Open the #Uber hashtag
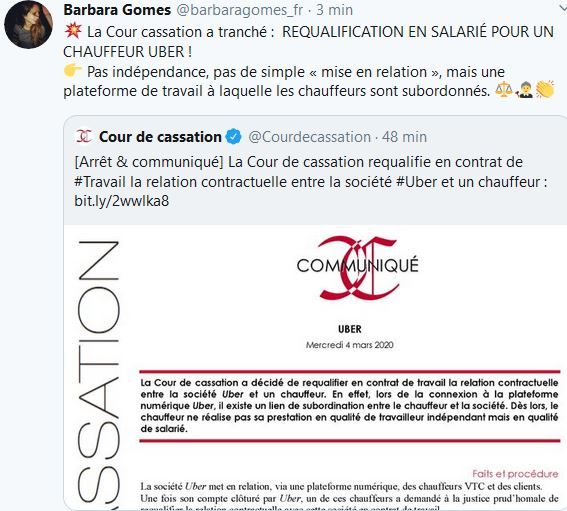Image resolution: width=567 pixels, height=511 pixels. pyautogui.click(x=417, y=182)
